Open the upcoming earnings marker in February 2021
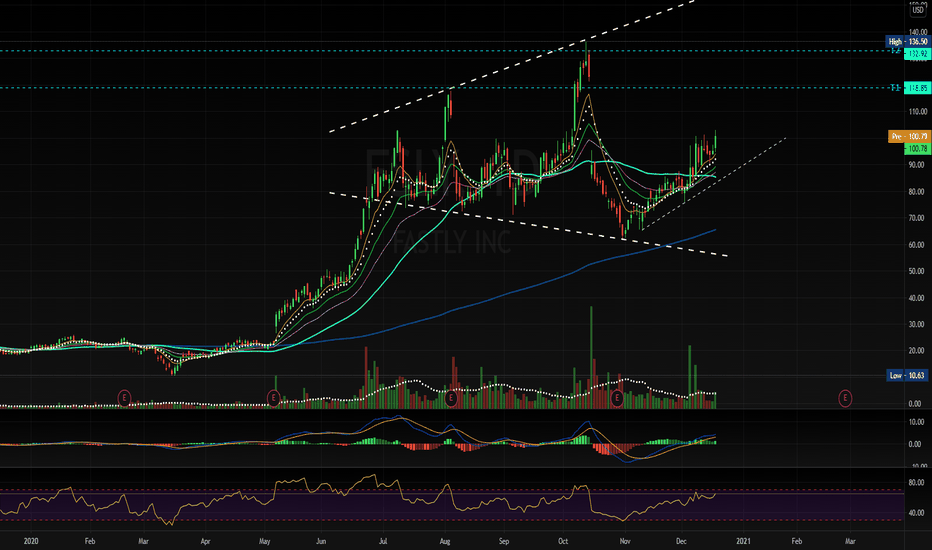Viewport: 932px width, 550px height. point(845,398)
